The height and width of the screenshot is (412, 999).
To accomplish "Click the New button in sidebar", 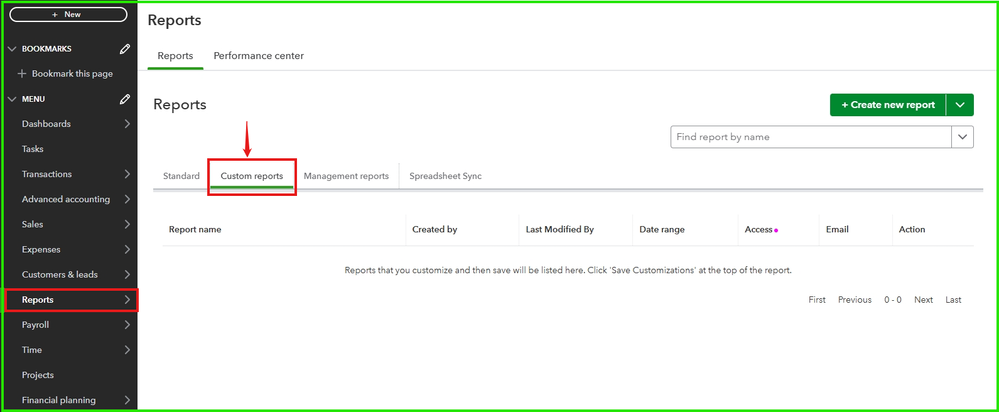I will 68,14.
